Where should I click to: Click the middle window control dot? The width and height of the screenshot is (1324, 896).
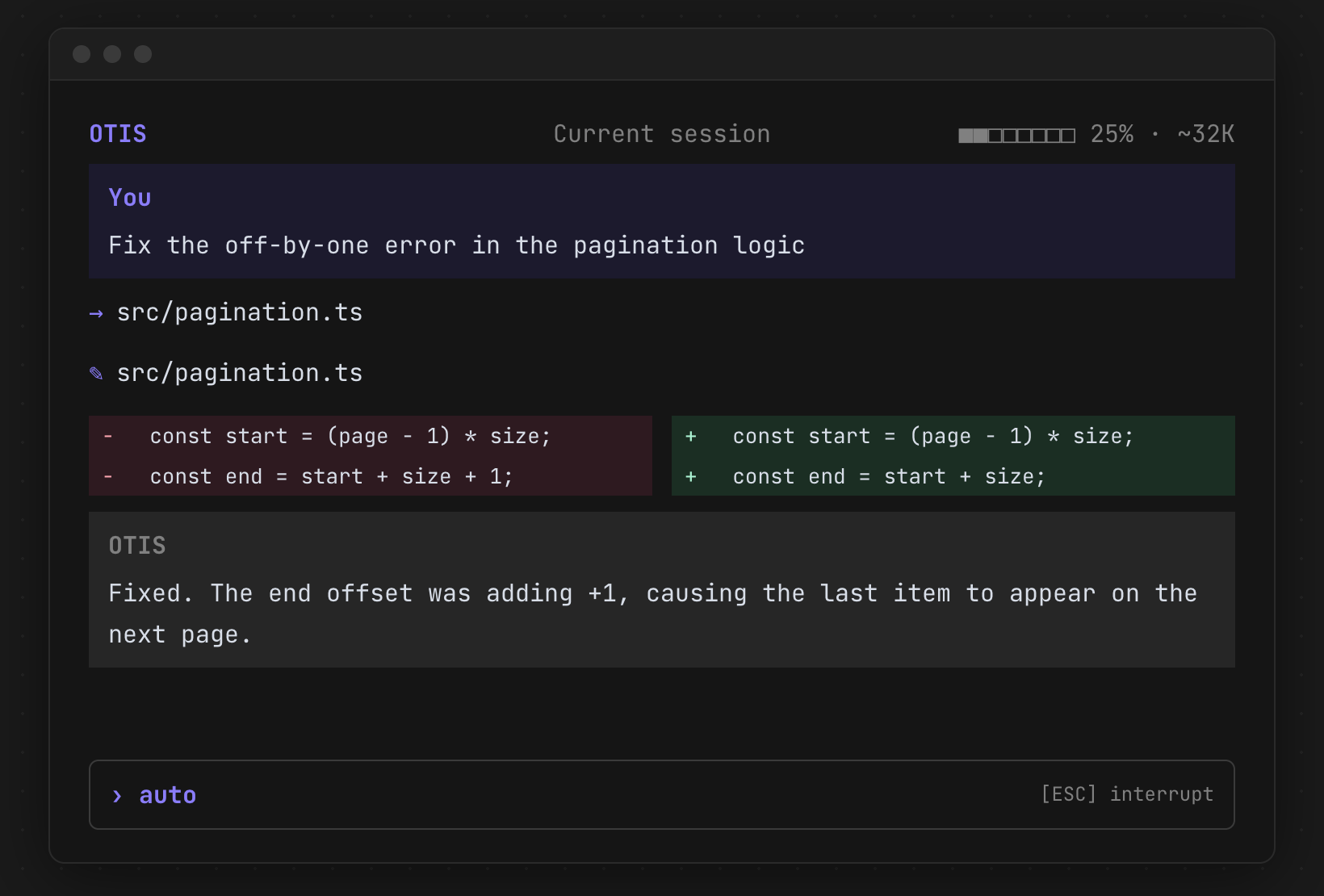(112, 54)
